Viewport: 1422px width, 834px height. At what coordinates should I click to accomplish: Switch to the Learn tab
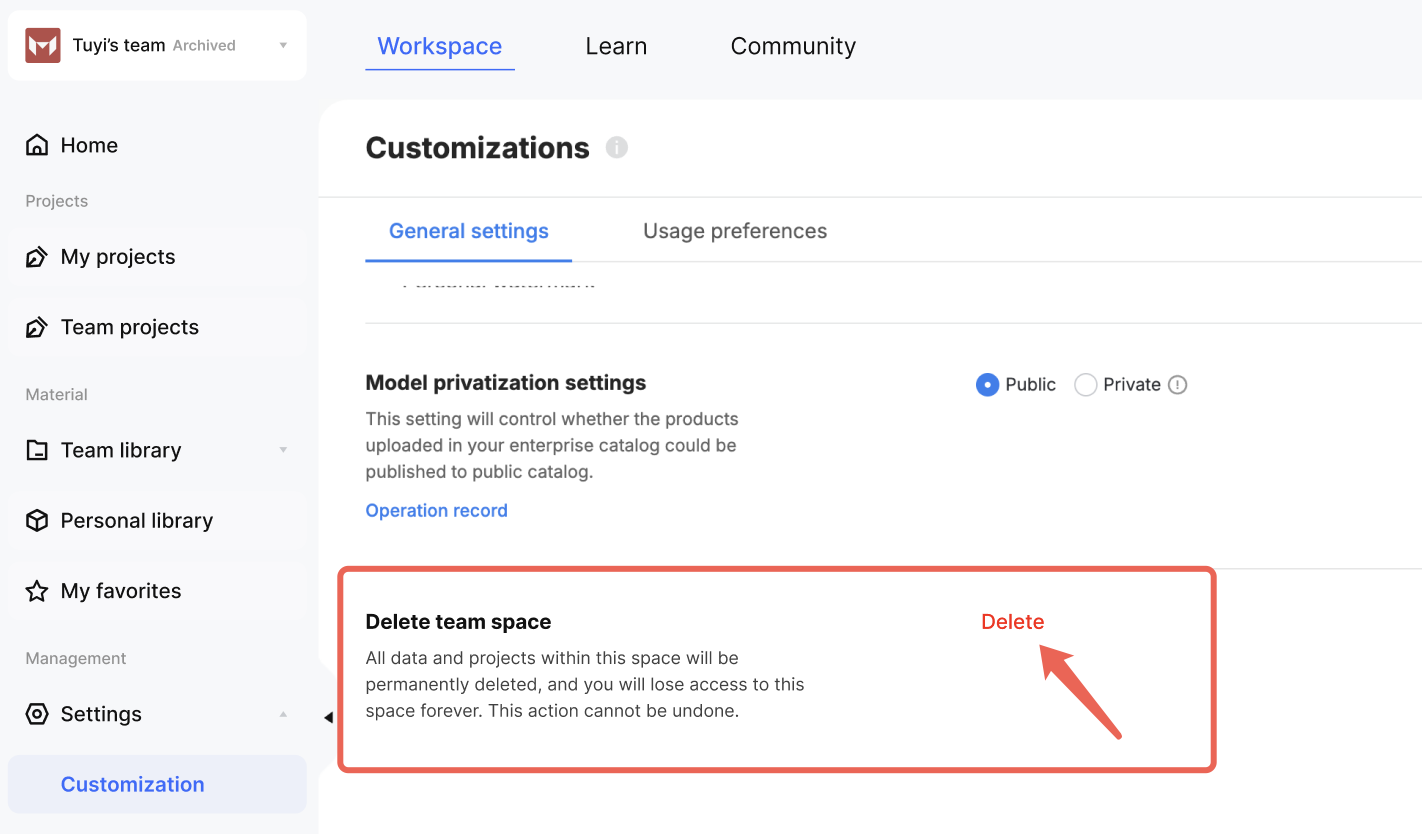point(616,46)
